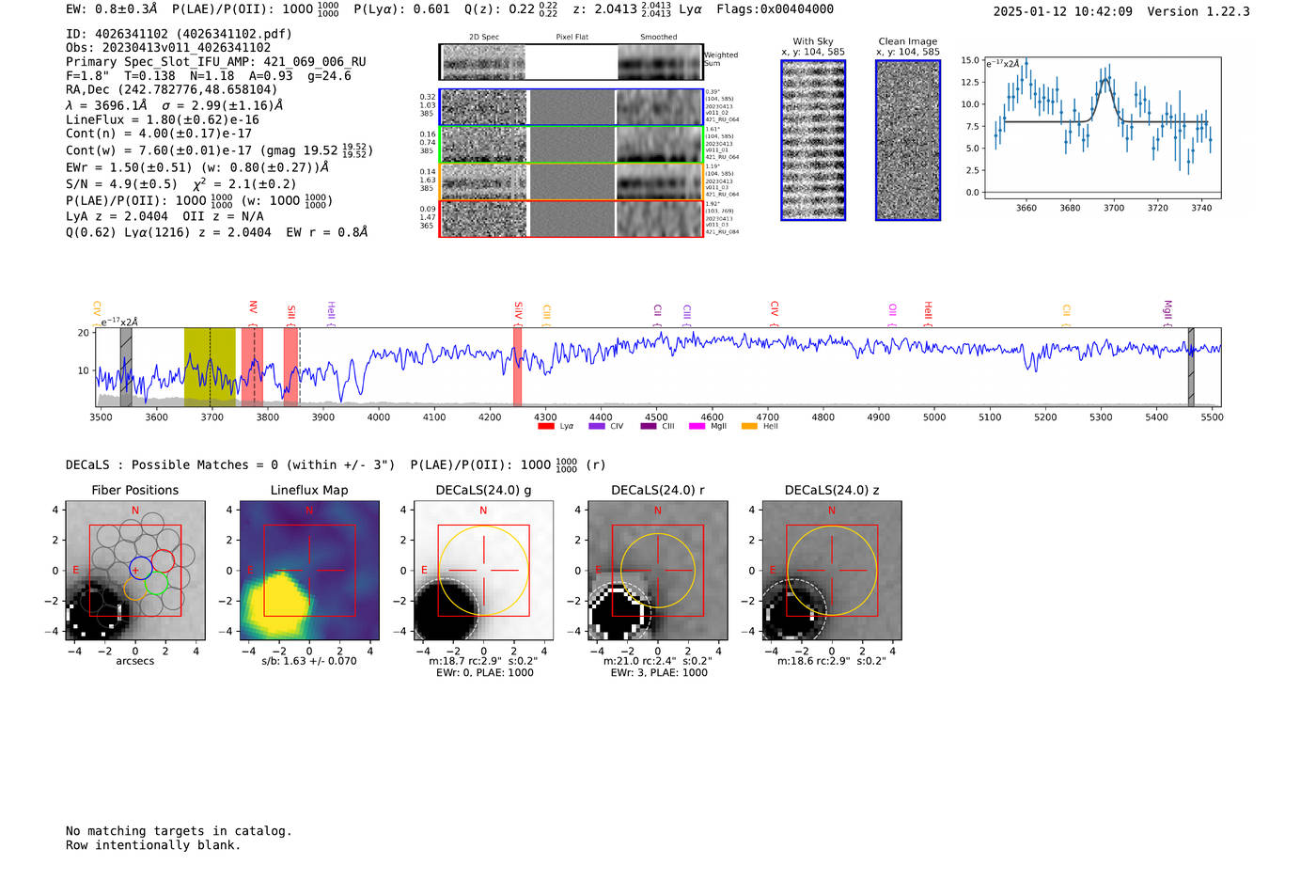Select the purple HeII marker near 3915
Viewport: 1316px width, 896px height.
[331, 313]
